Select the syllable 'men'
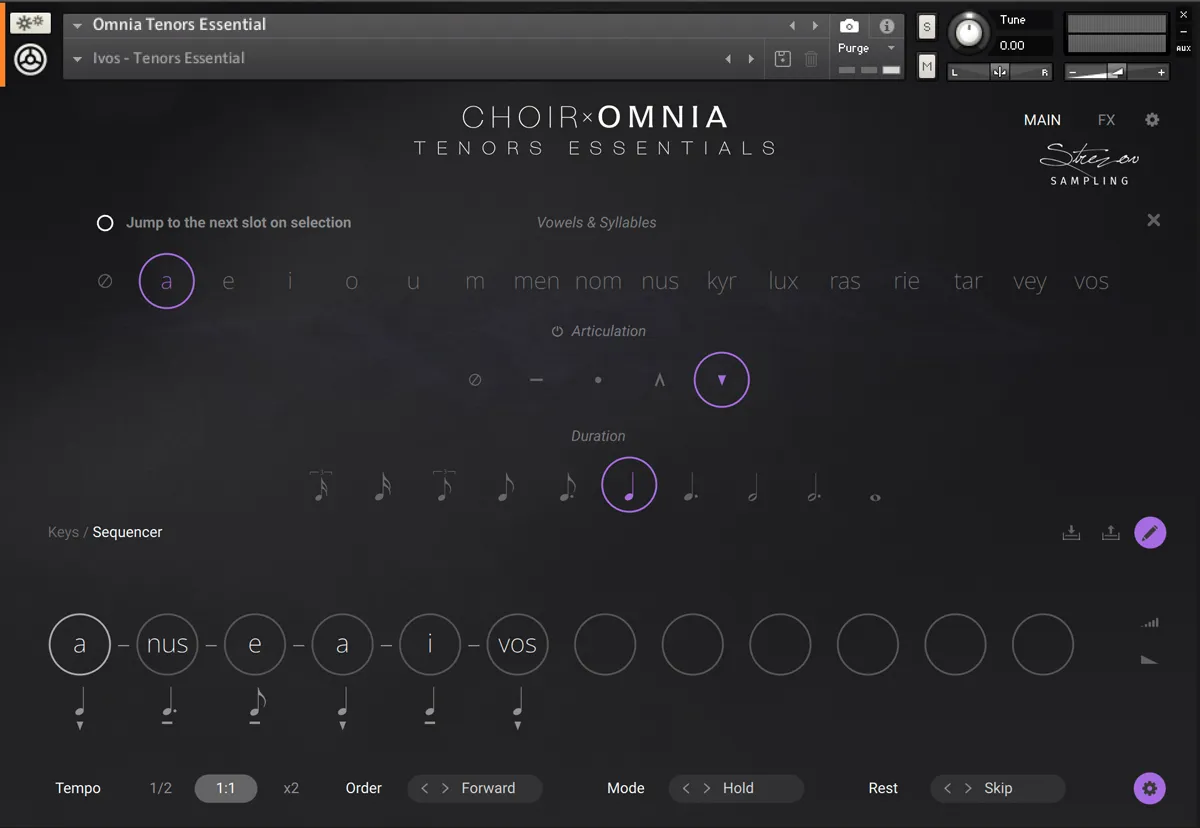 tap(536, 282)
